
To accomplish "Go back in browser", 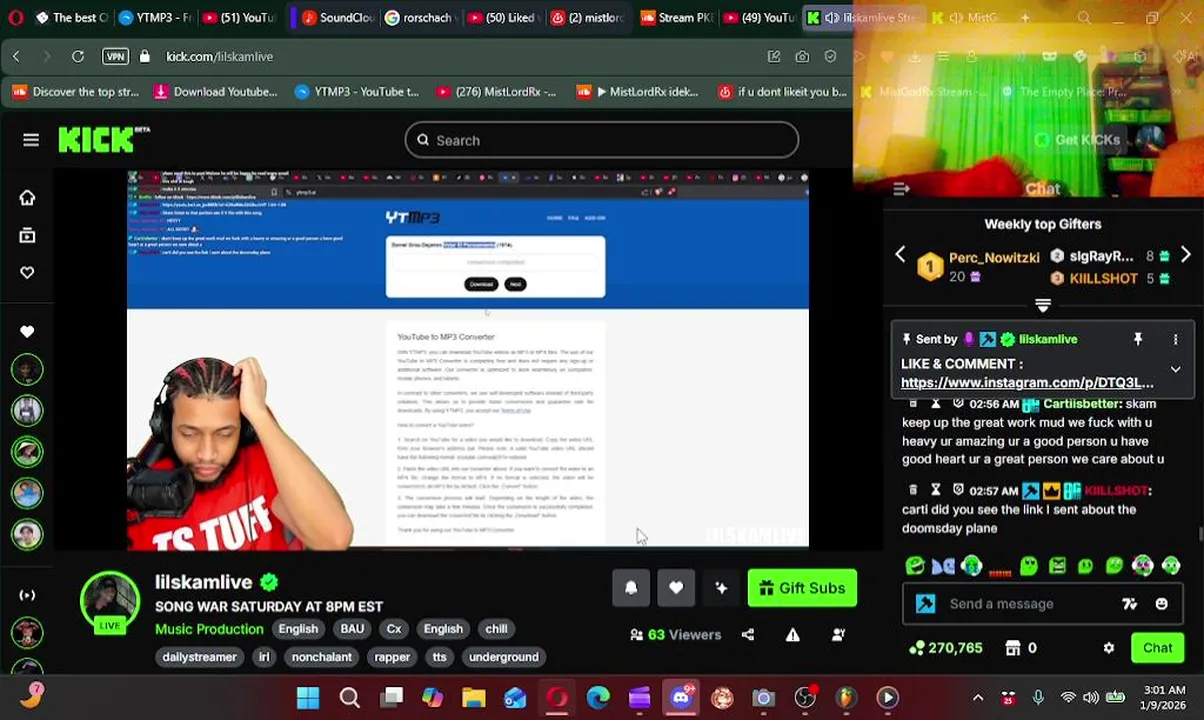I will coord(16,57).
